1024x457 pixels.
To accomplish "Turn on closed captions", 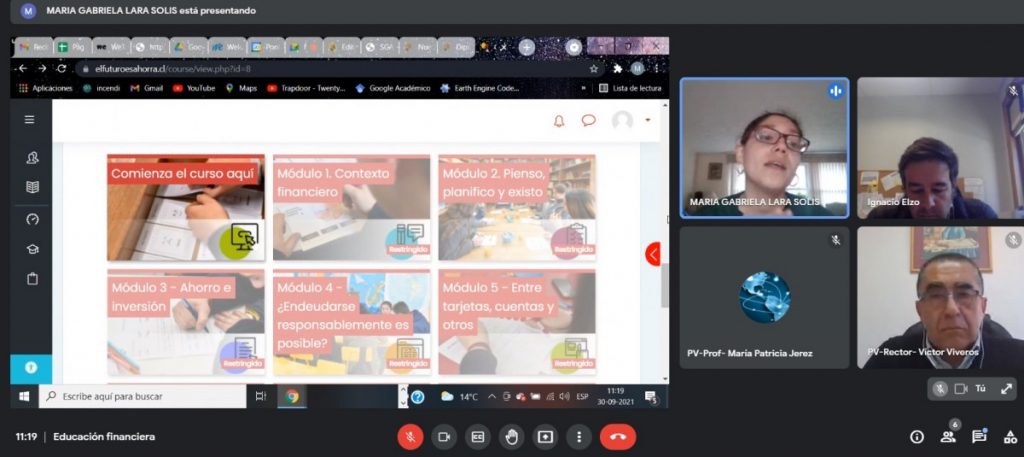I will point(478,437).
